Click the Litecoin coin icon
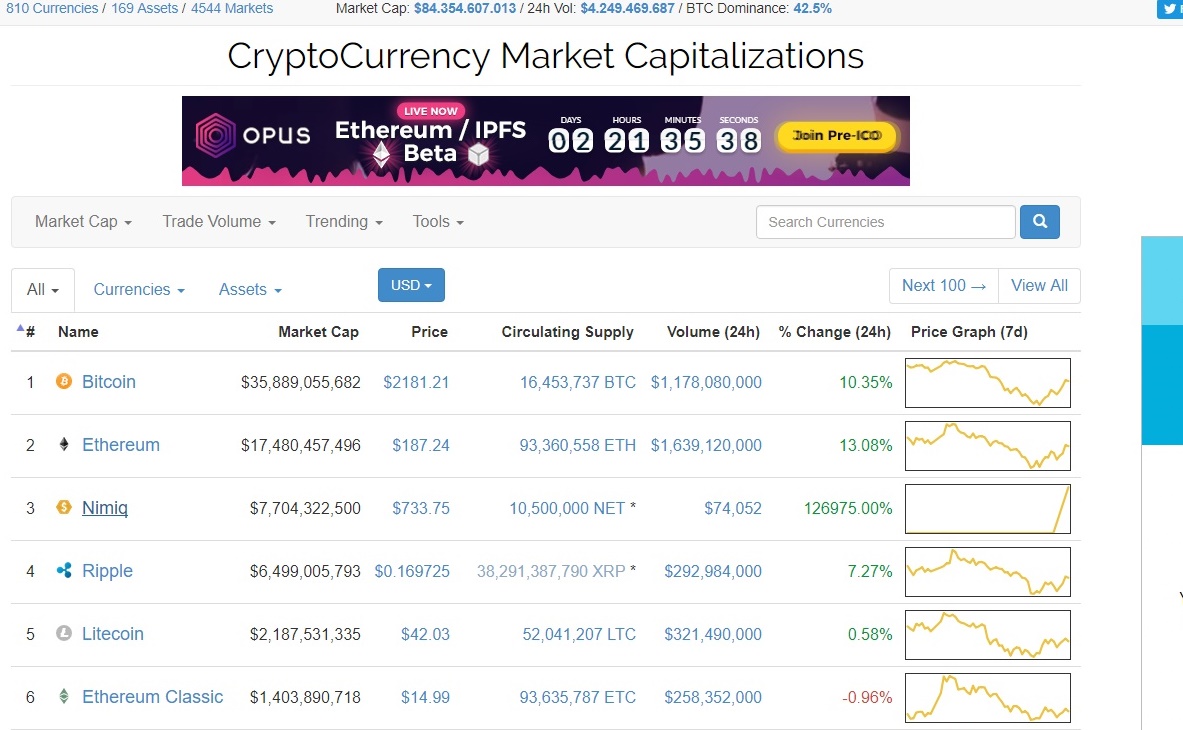The width and height of the screenshot is (1183, 730). [63, 634]
